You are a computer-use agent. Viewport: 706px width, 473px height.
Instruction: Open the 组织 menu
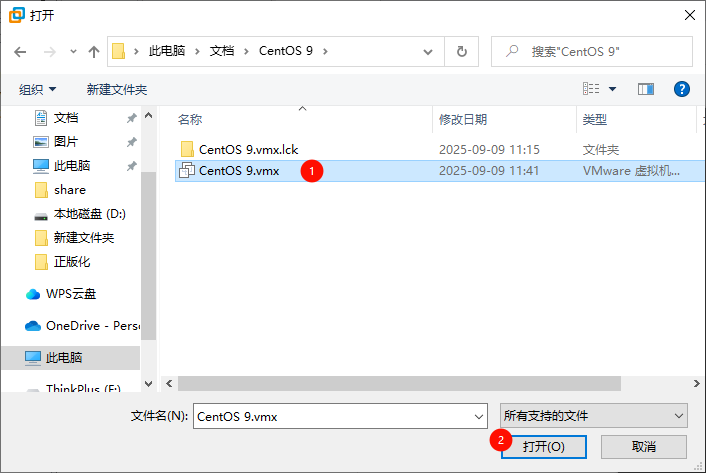(x=37, y=90)
